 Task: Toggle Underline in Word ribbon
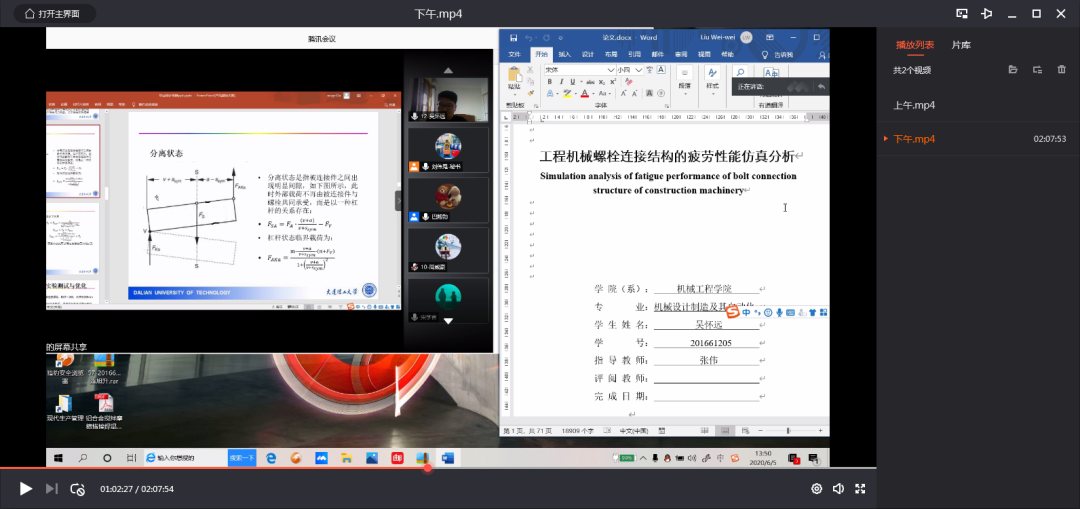(x=573, y=82)
